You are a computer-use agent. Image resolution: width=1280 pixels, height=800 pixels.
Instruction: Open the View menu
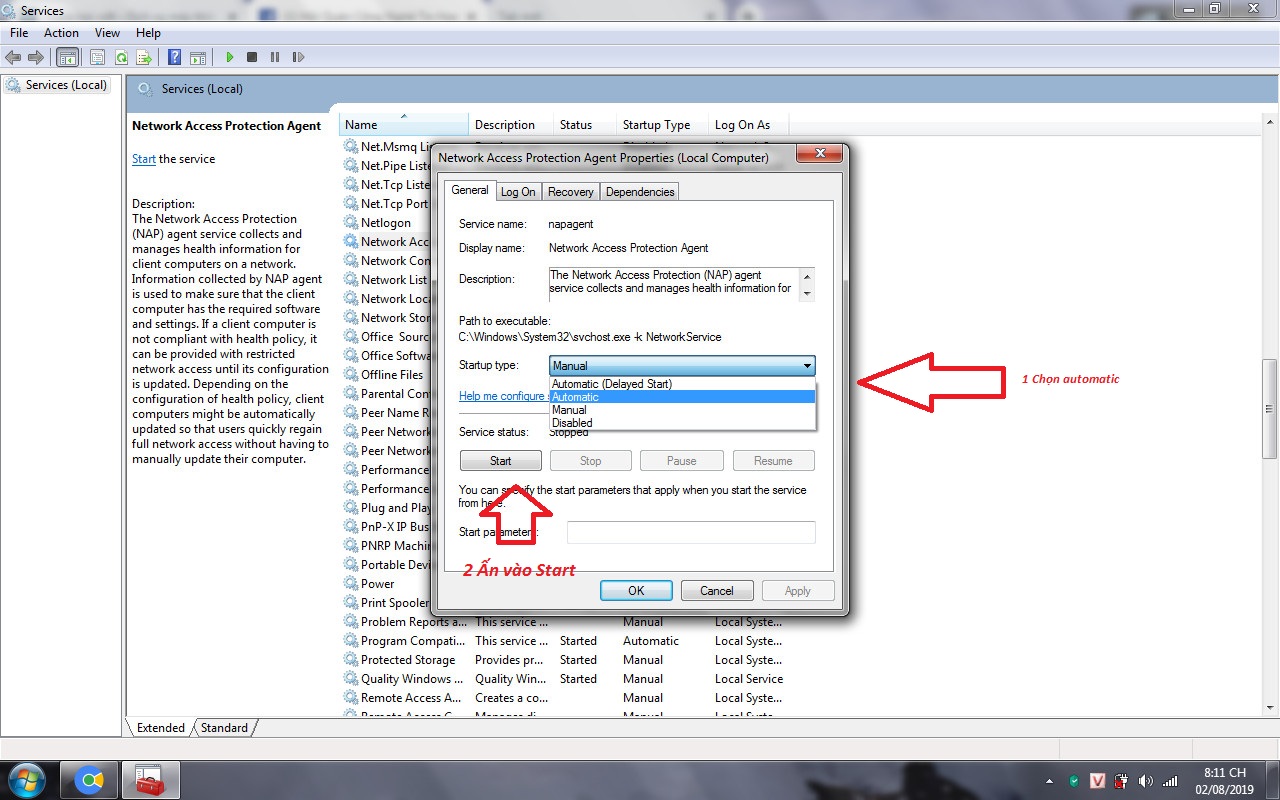point(107,33)
